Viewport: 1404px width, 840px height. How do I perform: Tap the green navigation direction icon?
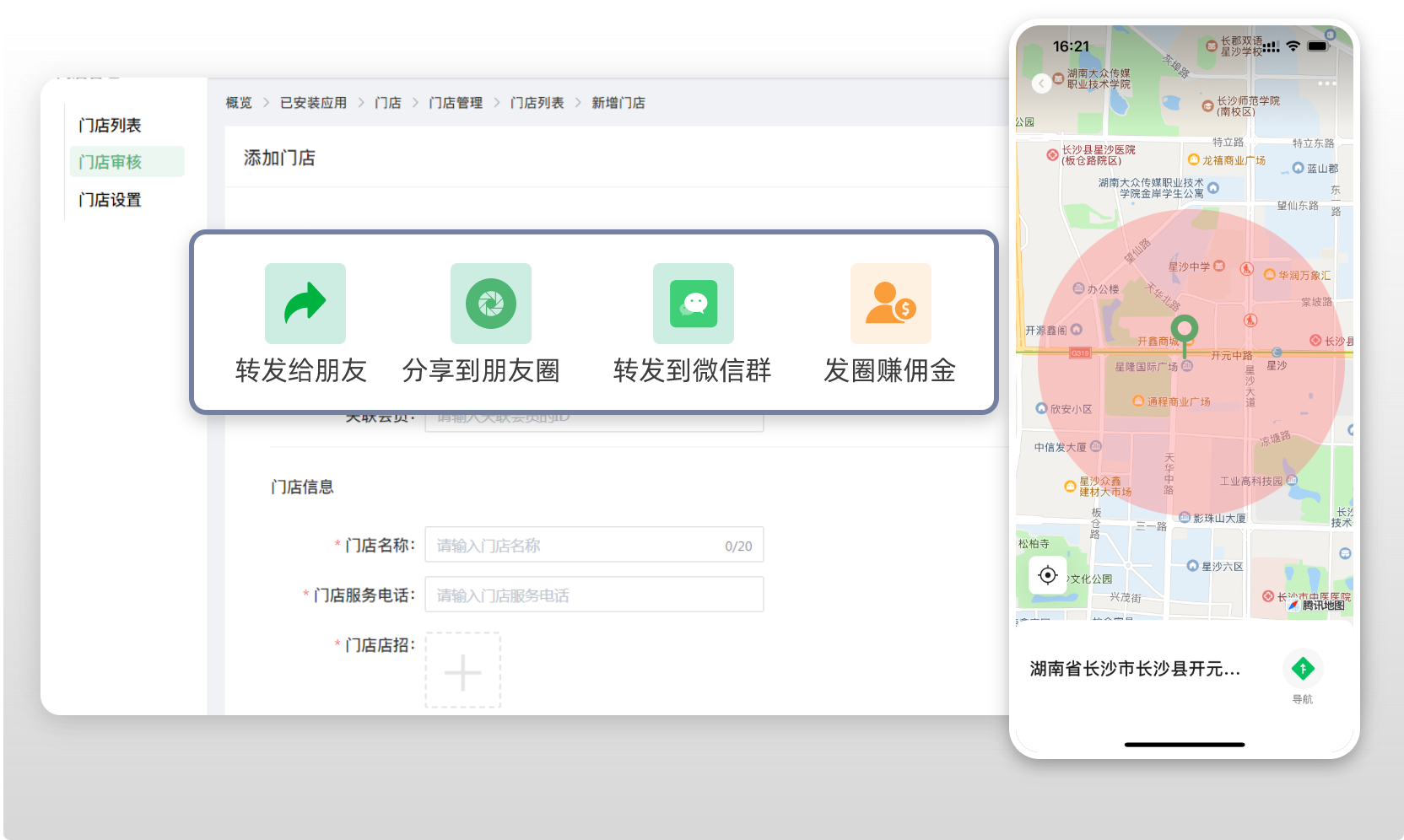(1302, 669)
